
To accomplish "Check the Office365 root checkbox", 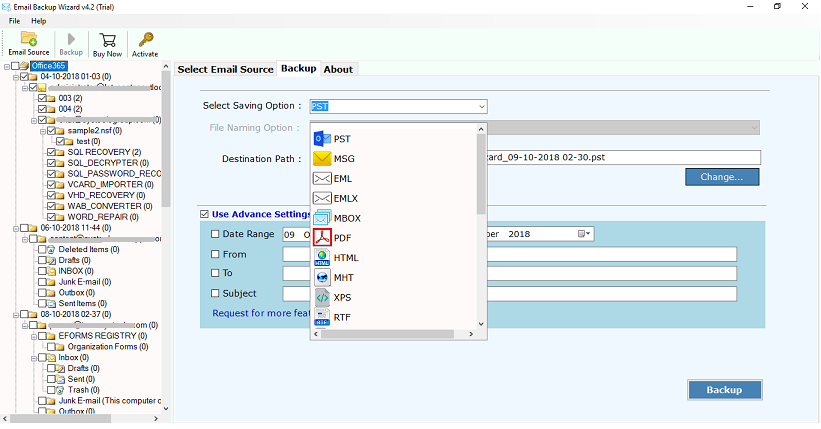I will click(x=15, y=66).
